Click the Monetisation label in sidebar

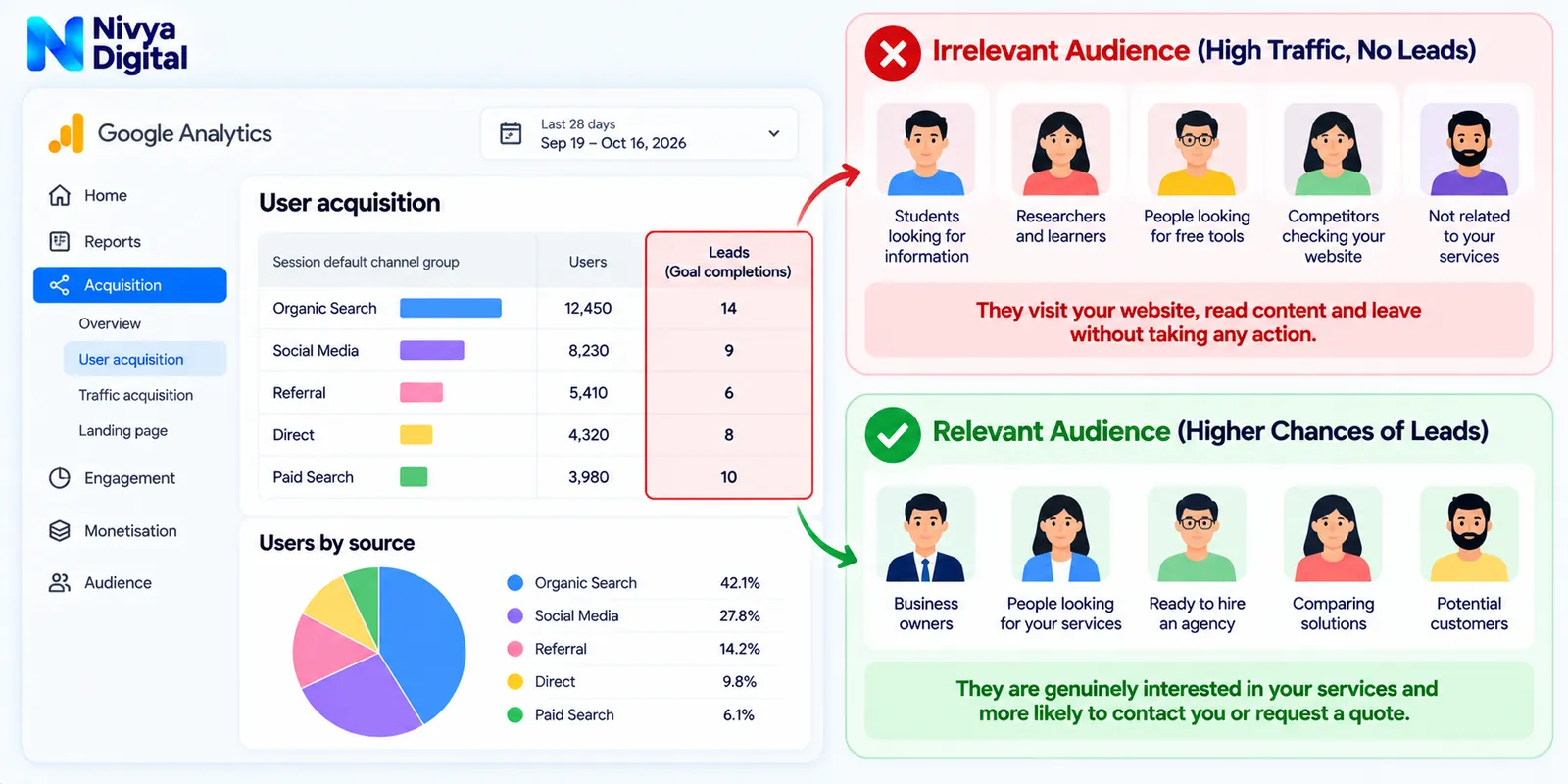[130, 530]
